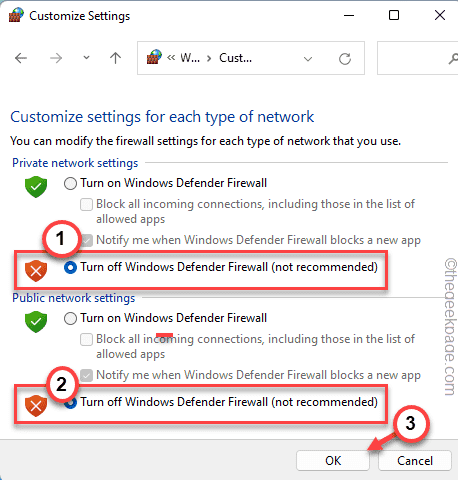
Task: Toggle Notify me checkbox under Public network
Action: tap(86, 375)
